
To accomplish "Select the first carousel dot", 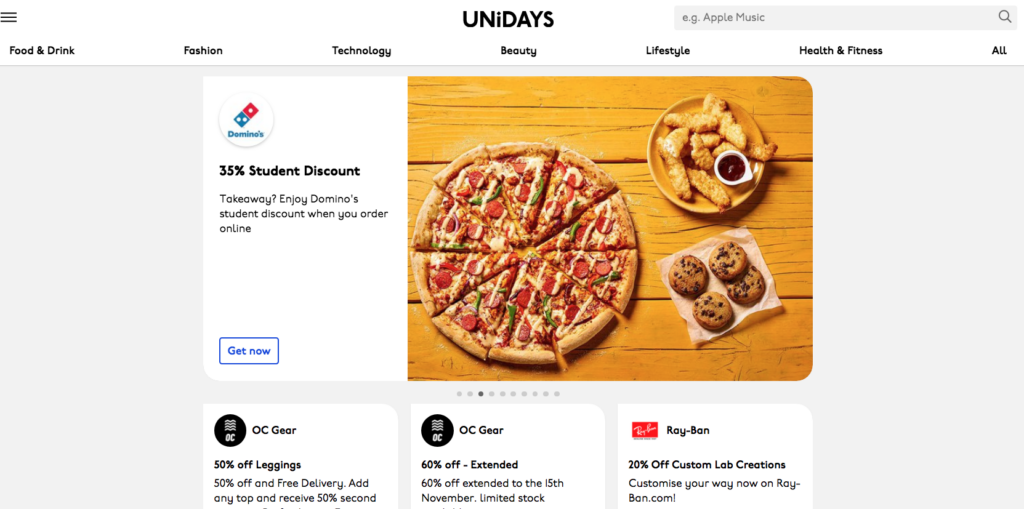I will [x=459, y=394].
